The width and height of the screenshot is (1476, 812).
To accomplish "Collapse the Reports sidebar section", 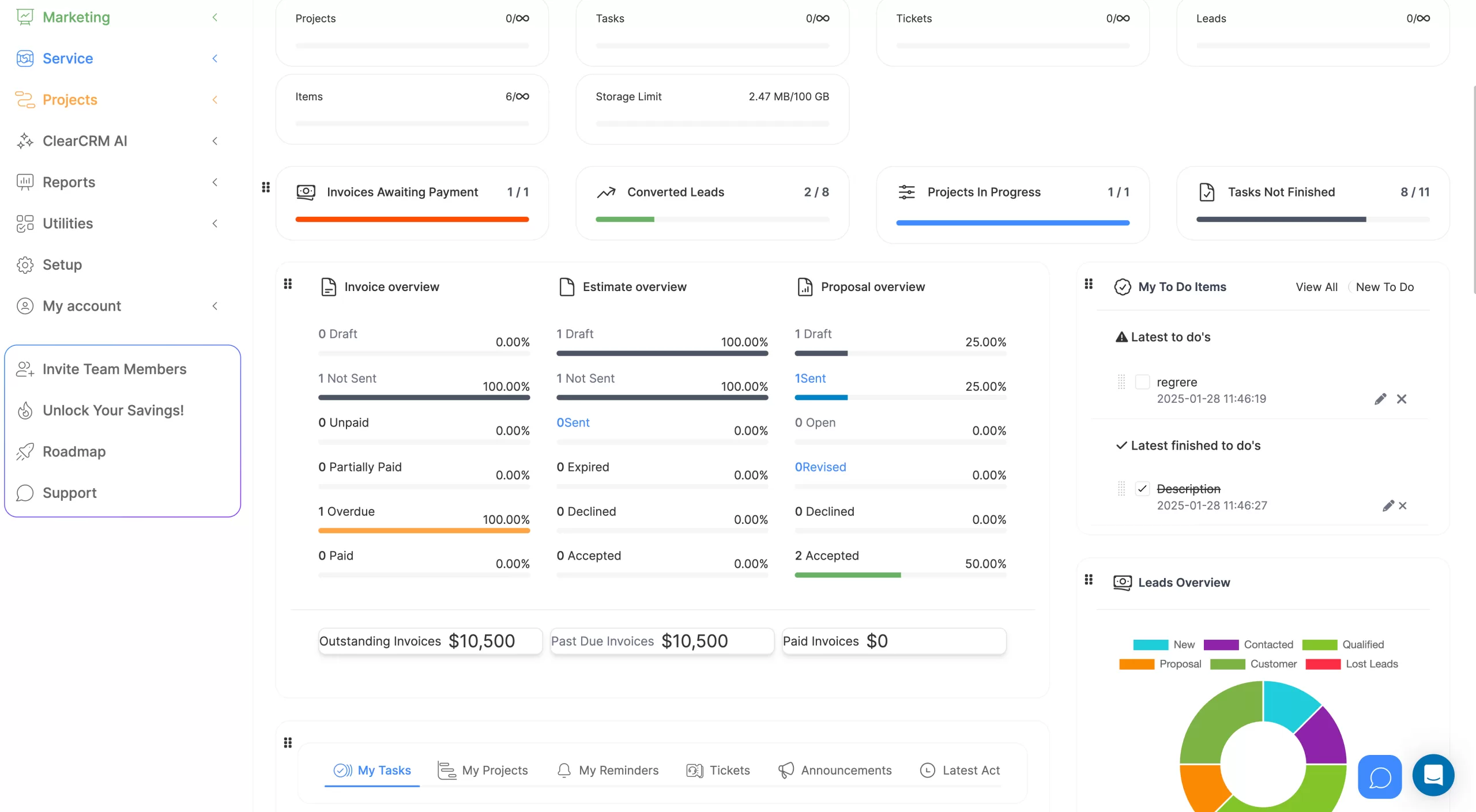I will click(x=215, y=182).
